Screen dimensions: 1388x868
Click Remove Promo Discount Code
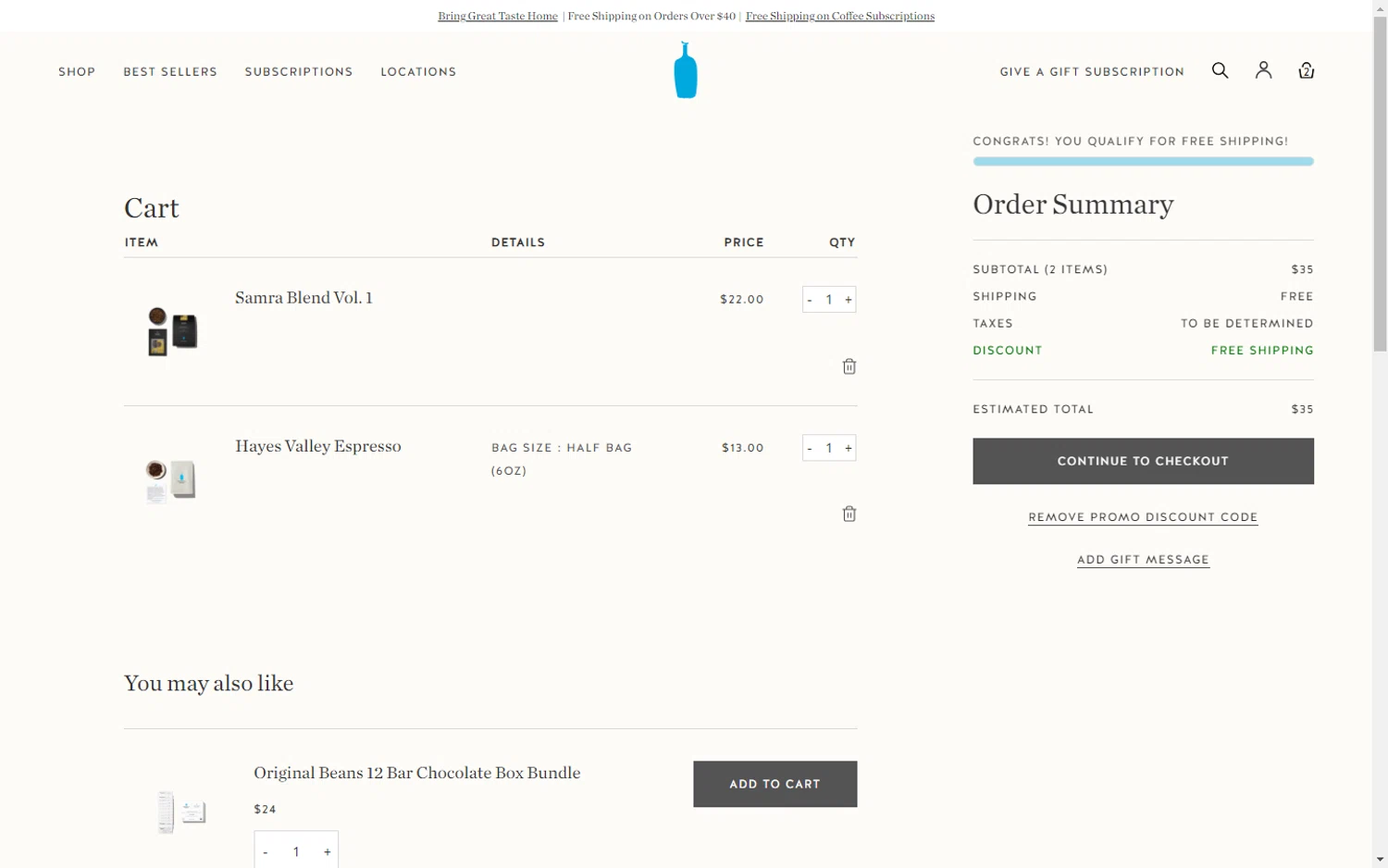[1143, 517]
